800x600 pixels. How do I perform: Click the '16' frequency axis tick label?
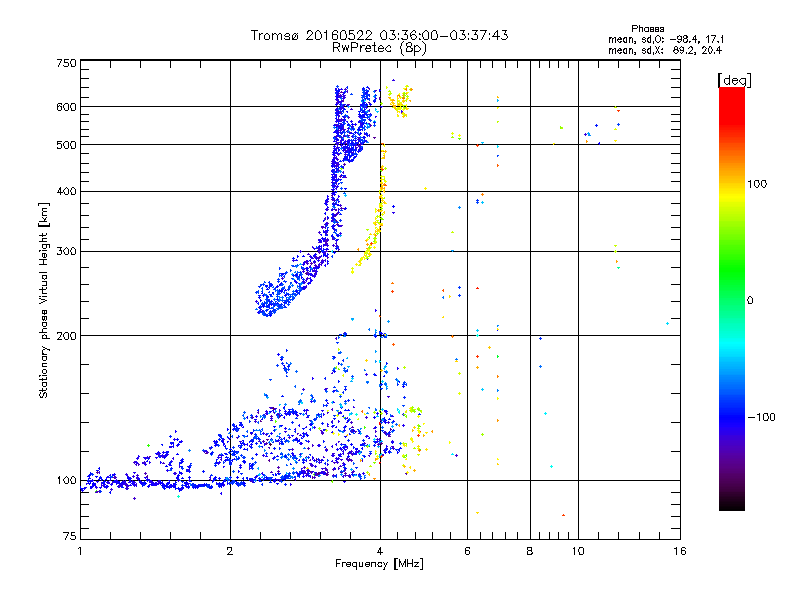(x=680, y=551)
